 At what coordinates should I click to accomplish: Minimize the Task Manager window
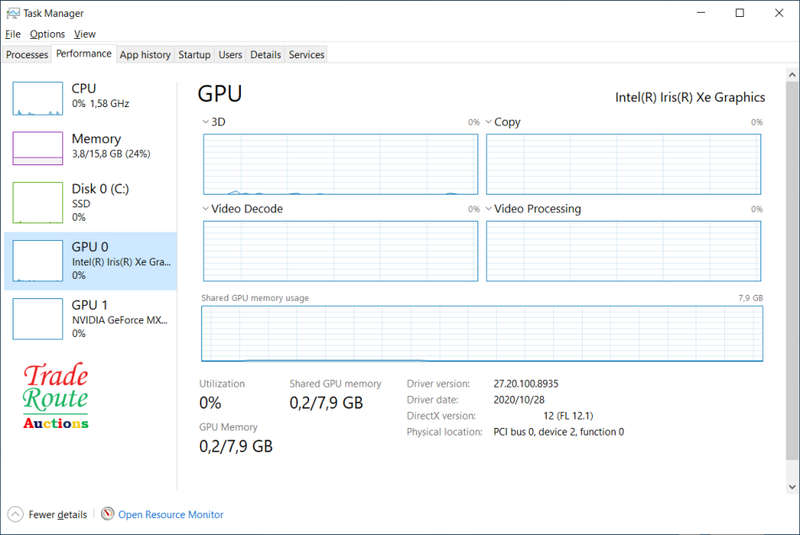(x=701, y=13)
